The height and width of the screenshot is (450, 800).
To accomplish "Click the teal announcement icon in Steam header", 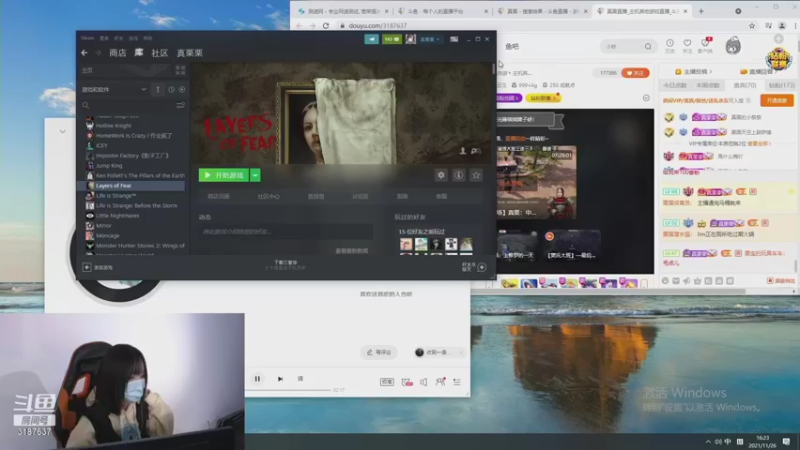I will 371,39.
